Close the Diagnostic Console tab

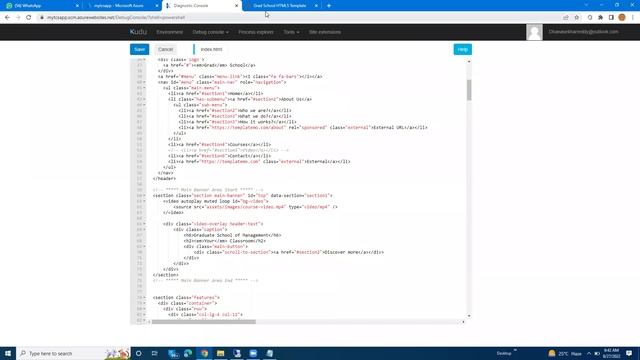coord(236,6)
